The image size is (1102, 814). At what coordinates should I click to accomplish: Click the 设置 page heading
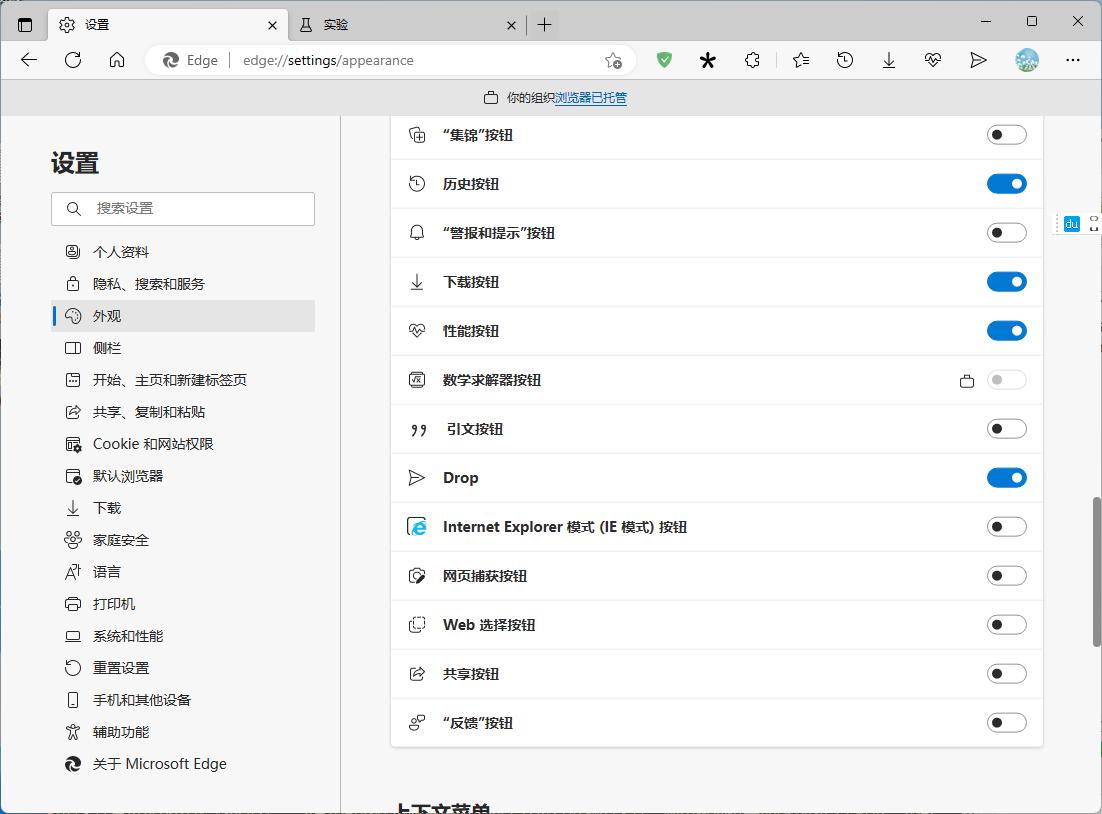(75, 163)
